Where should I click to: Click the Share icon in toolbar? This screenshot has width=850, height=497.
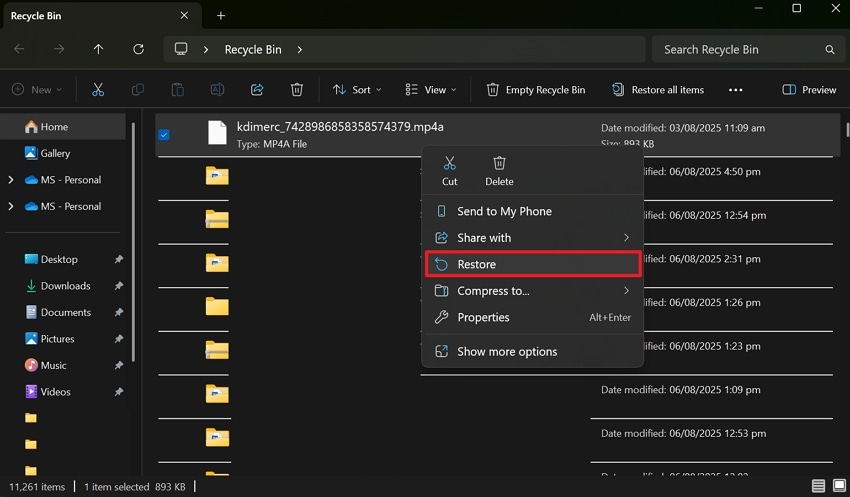(x=257, y=89)
